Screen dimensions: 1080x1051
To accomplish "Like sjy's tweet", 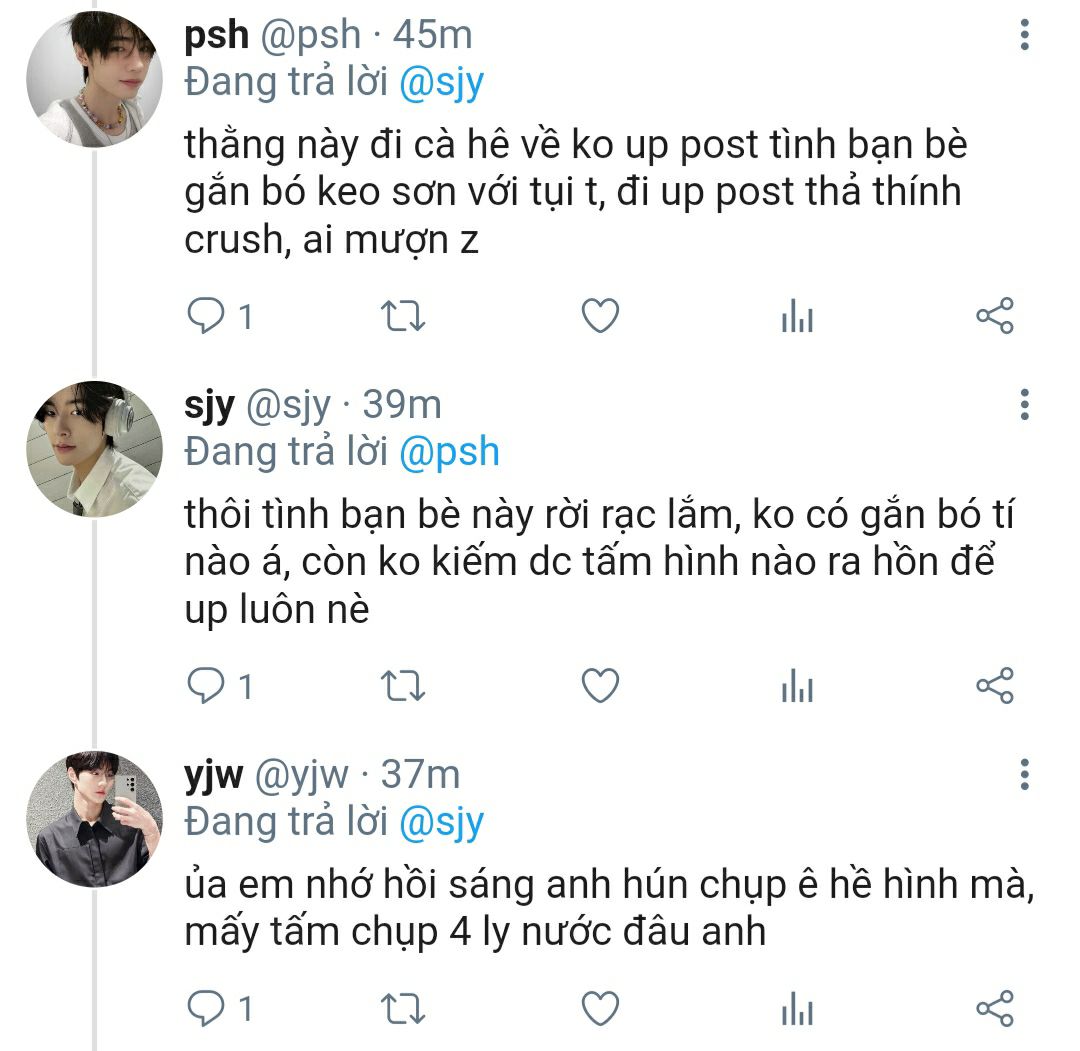I will [600, 686].
